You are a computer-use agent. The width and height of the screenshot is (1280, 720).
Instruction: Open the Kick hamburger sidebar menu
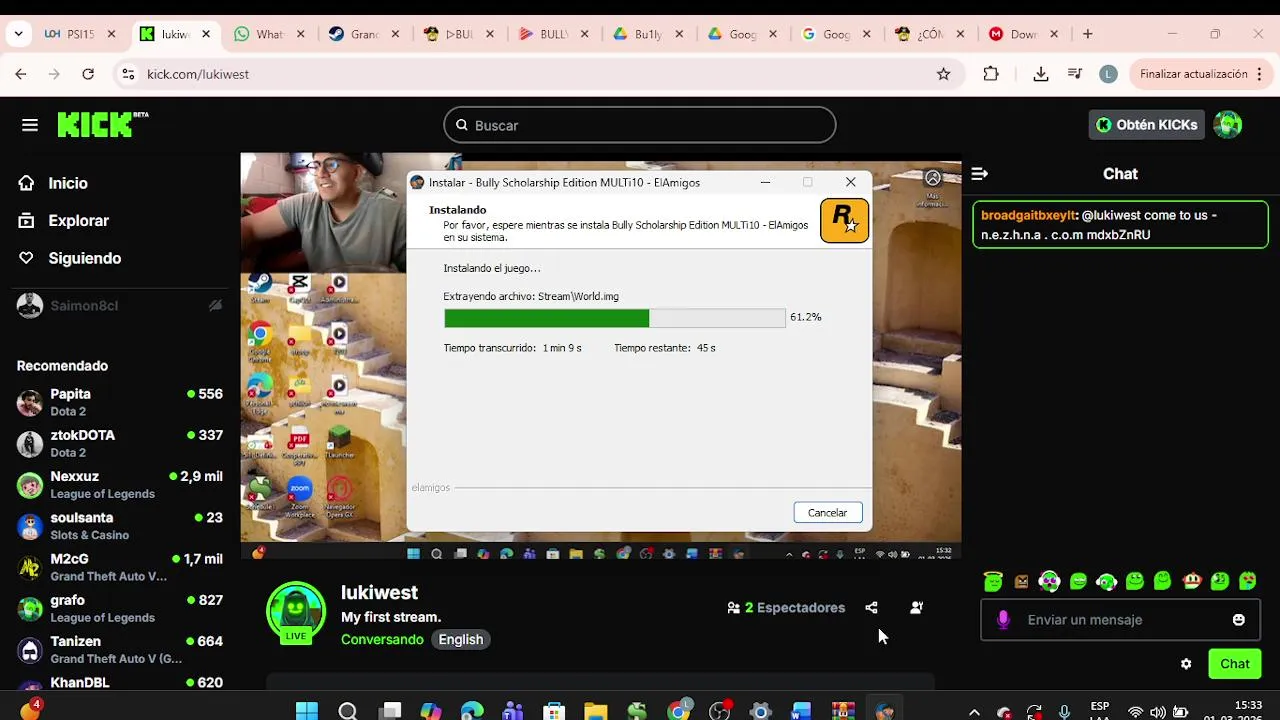pyautogui.click(x=30, y=125)
